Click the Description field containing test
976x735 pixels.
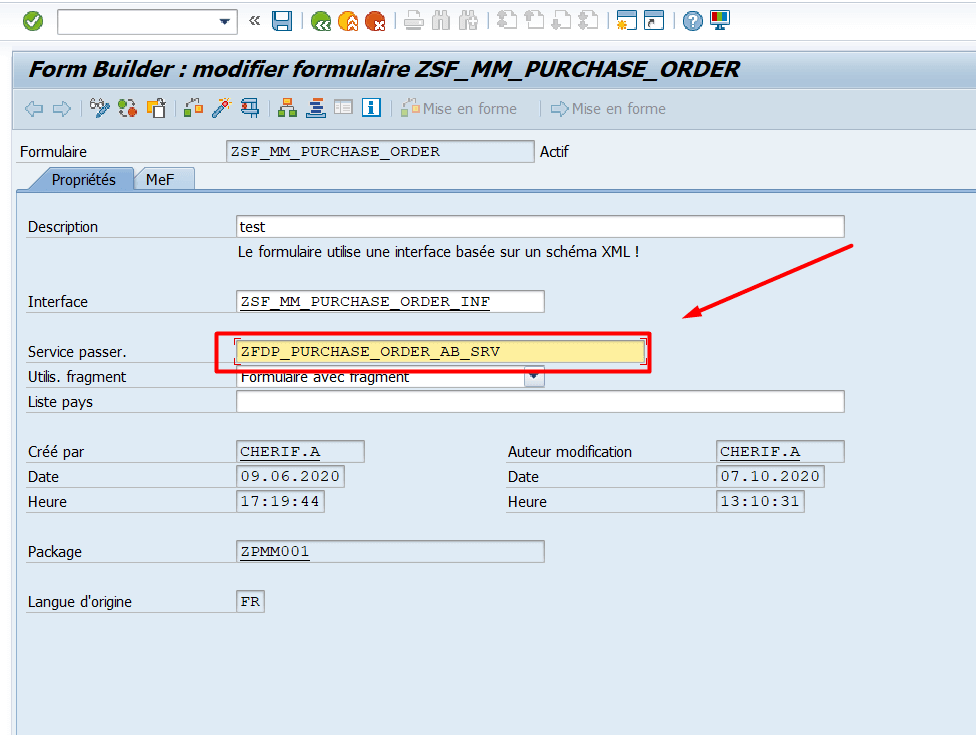pos(540,227)
